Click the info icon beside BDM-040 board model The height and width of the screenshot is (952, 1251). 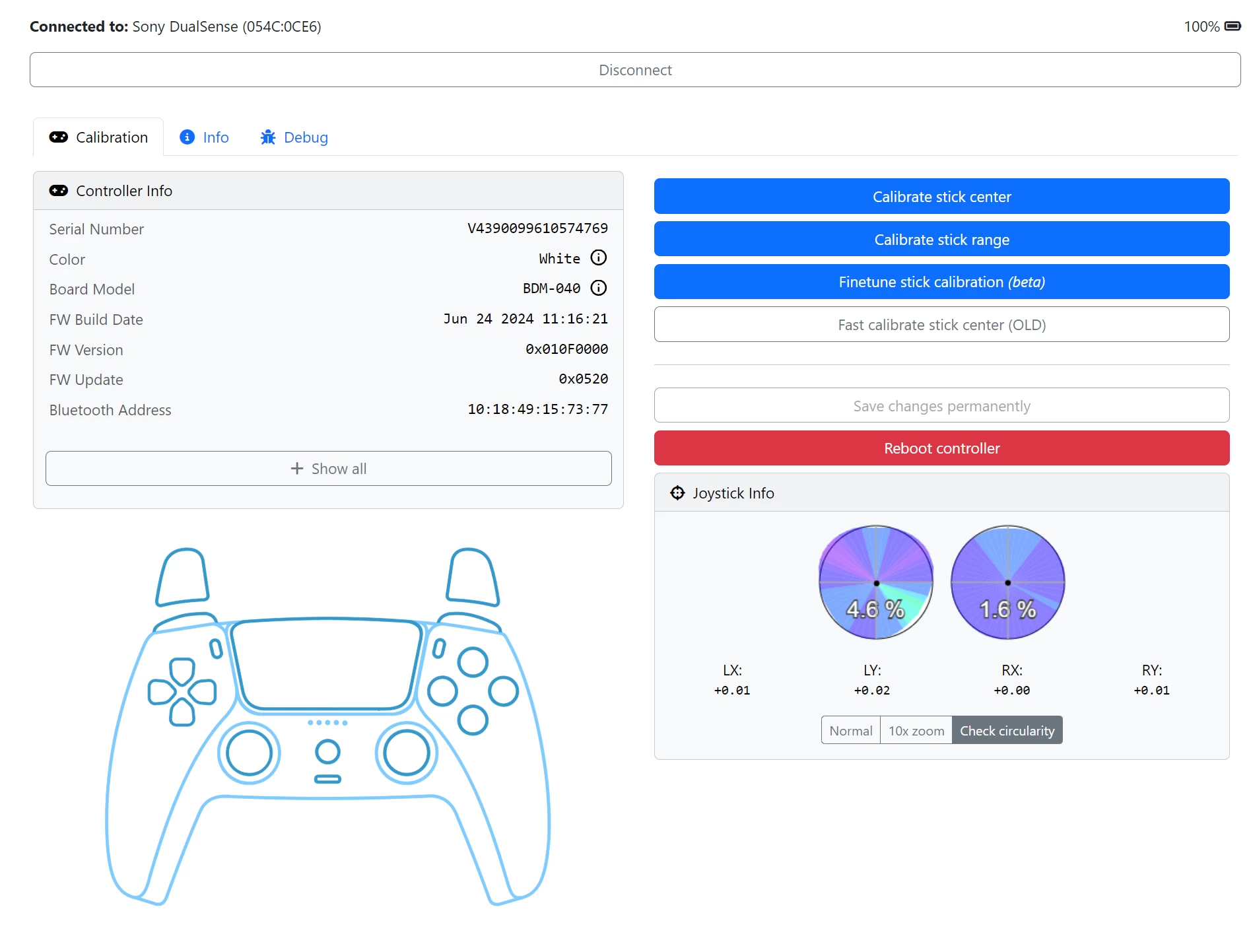598,289
